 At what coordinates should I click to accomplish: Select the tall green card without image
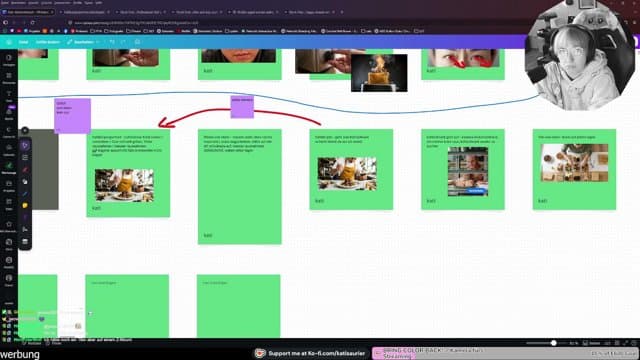click(x=240, y=187)
